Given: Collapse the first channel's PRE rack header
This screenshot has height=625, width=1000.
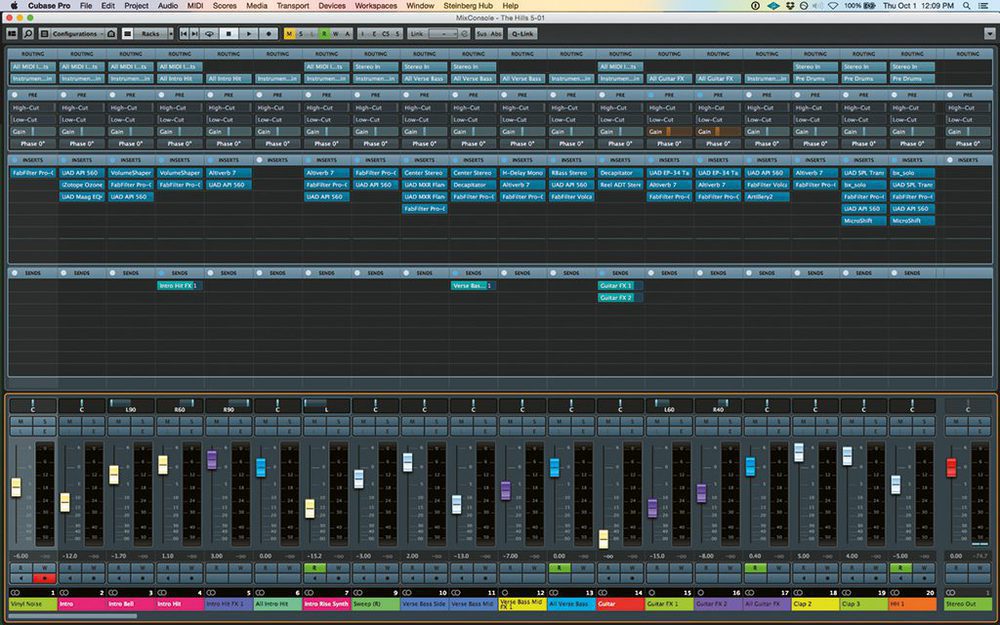Looking at the screenshot, I should pyautogui.click(x=33, y=95).
